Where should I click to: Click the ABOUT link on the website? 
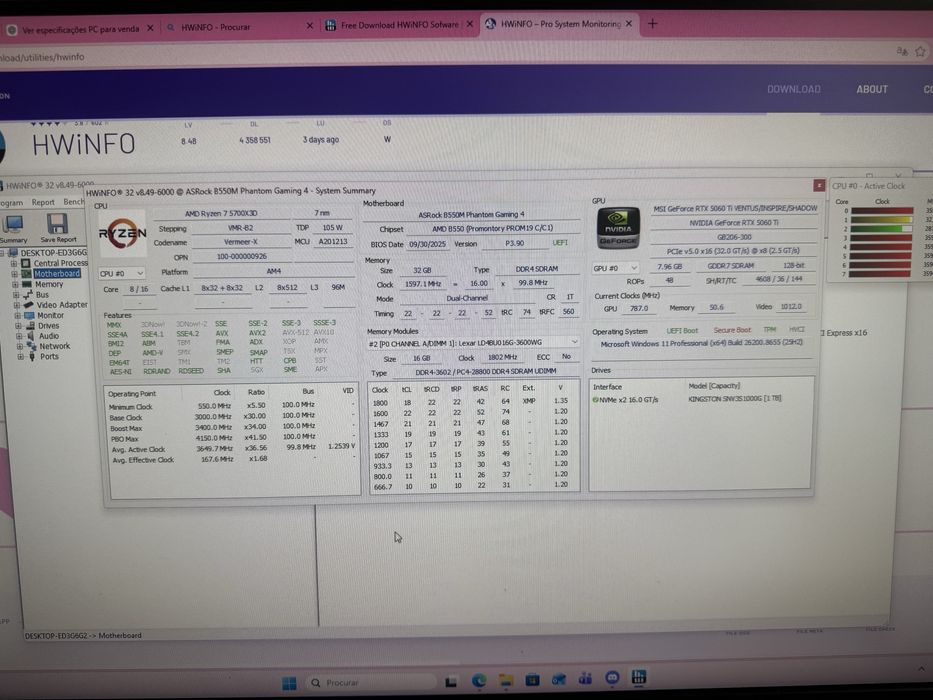click(x=872, y=89)
